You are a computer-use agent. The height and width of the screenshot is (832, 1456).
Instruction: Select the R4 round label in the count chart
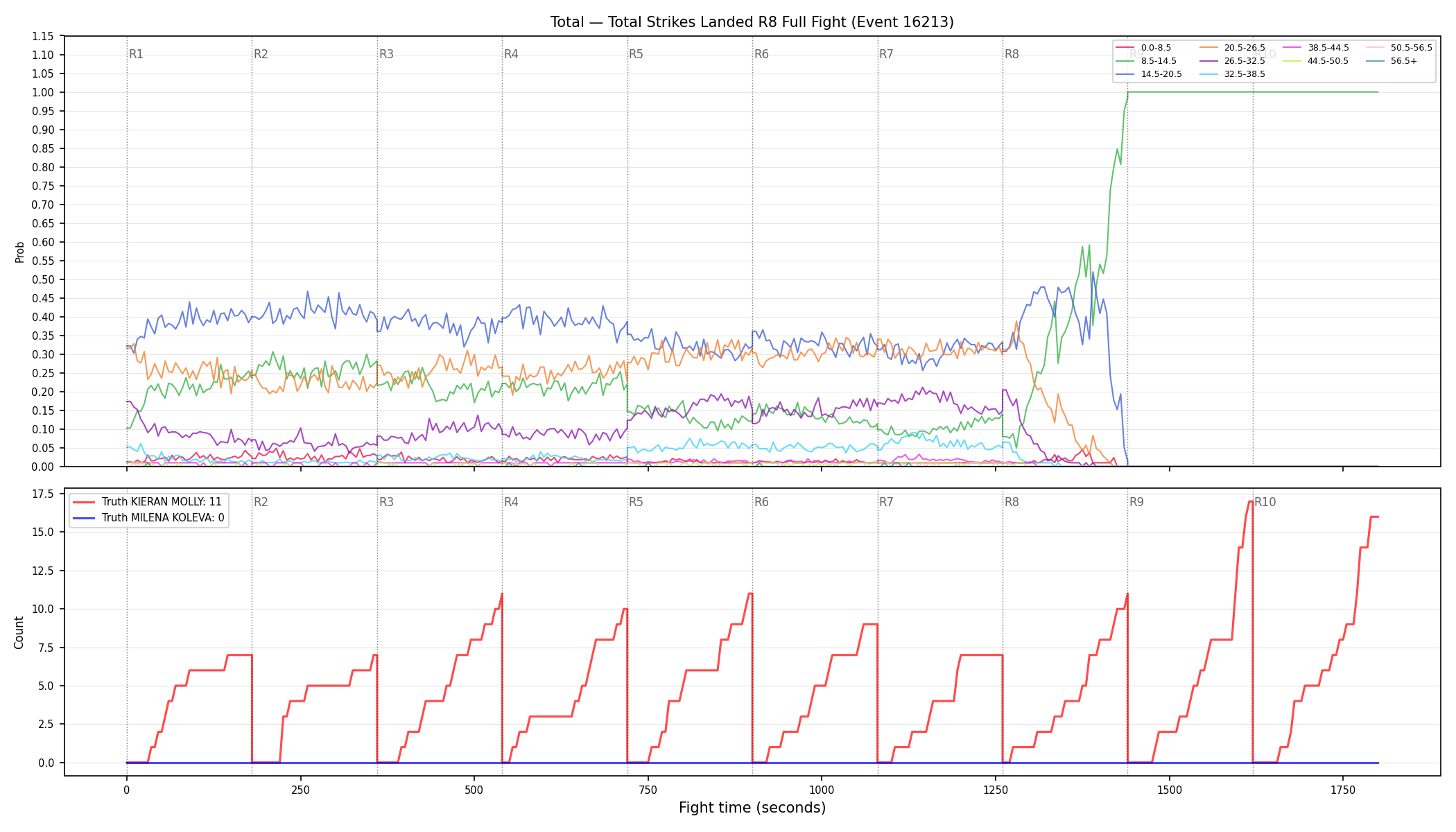pos(511,502)
